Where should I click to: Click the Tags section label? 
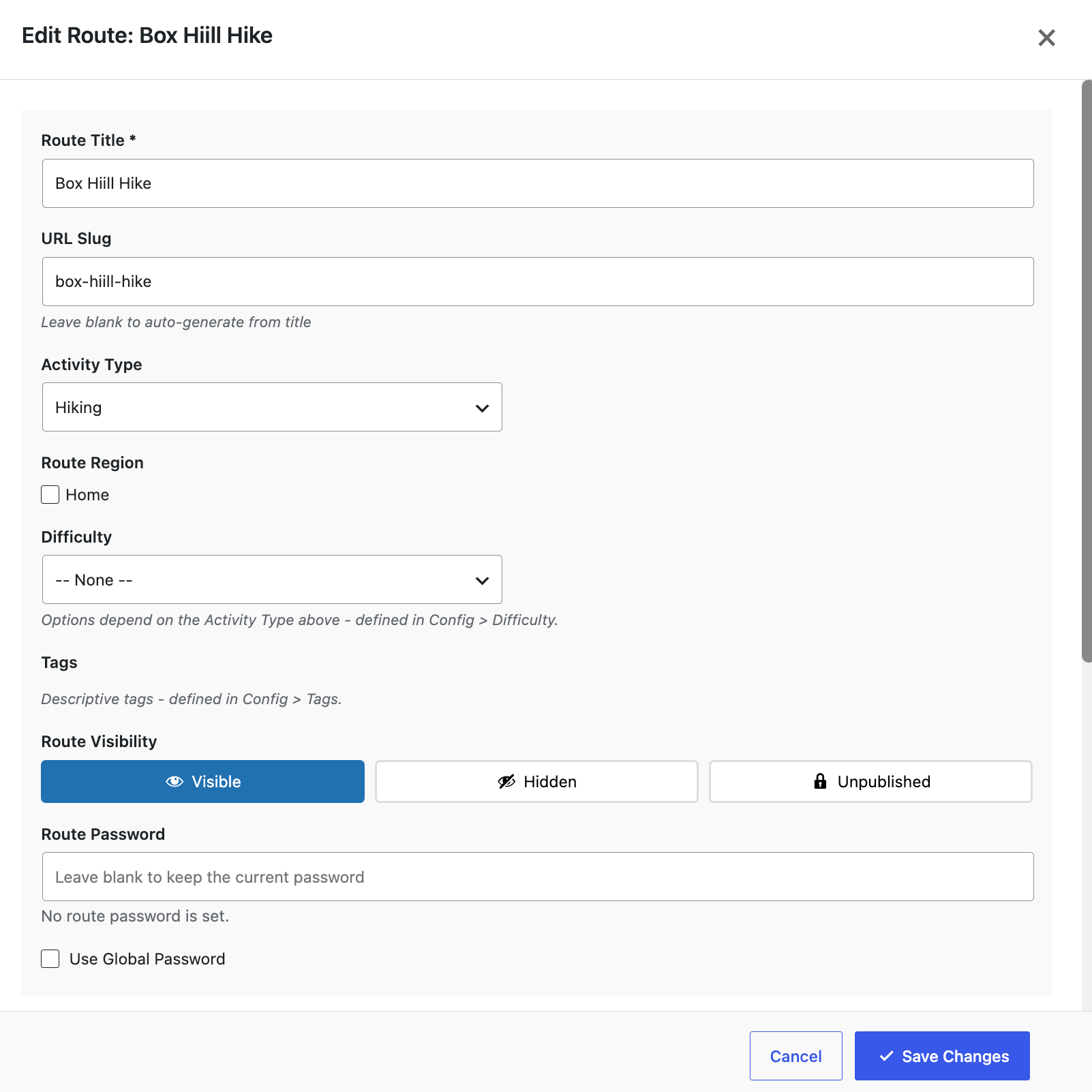tap(59, 663)
